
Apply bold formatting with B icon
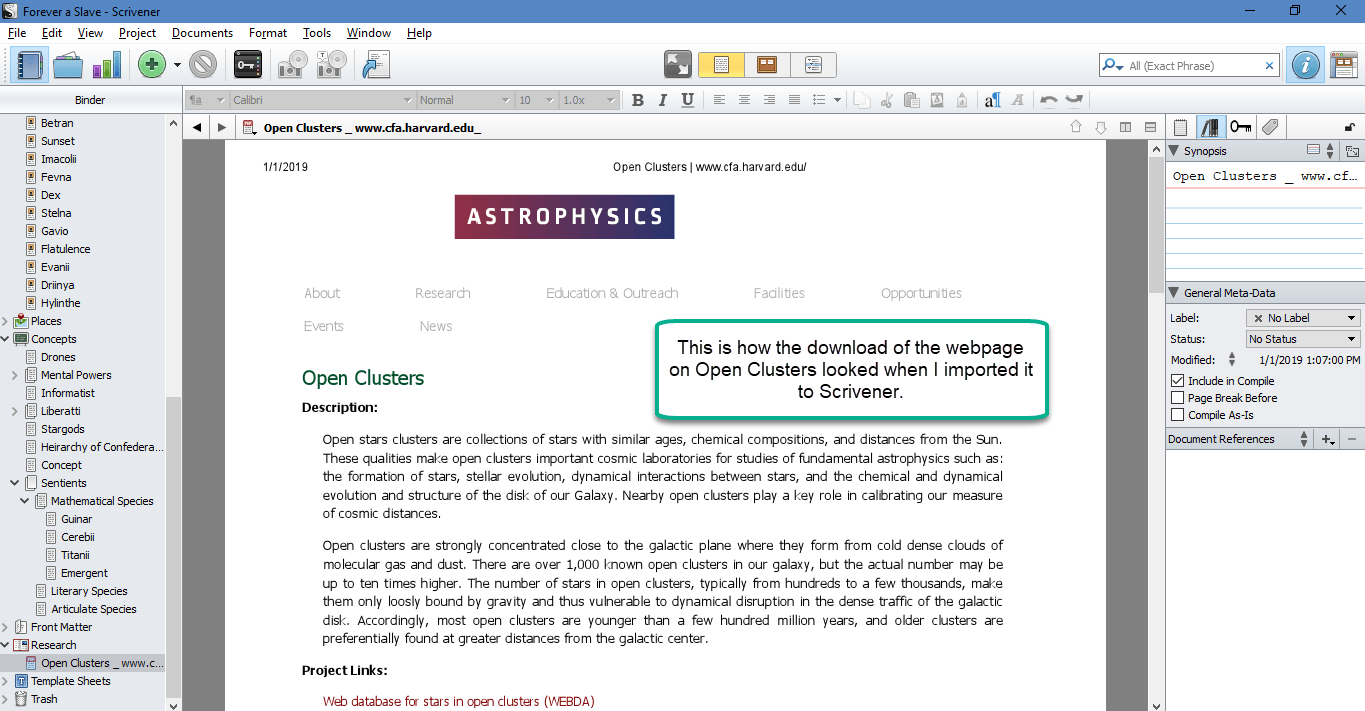point(638,100)
